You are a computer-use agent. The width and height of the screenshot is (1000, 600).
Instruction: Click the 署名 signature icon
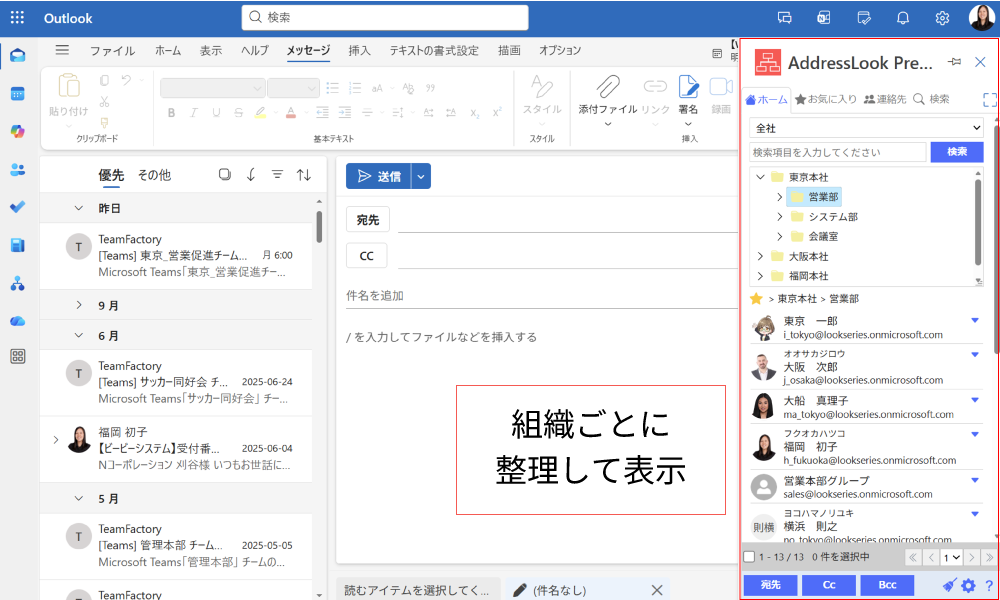(688, 87)
